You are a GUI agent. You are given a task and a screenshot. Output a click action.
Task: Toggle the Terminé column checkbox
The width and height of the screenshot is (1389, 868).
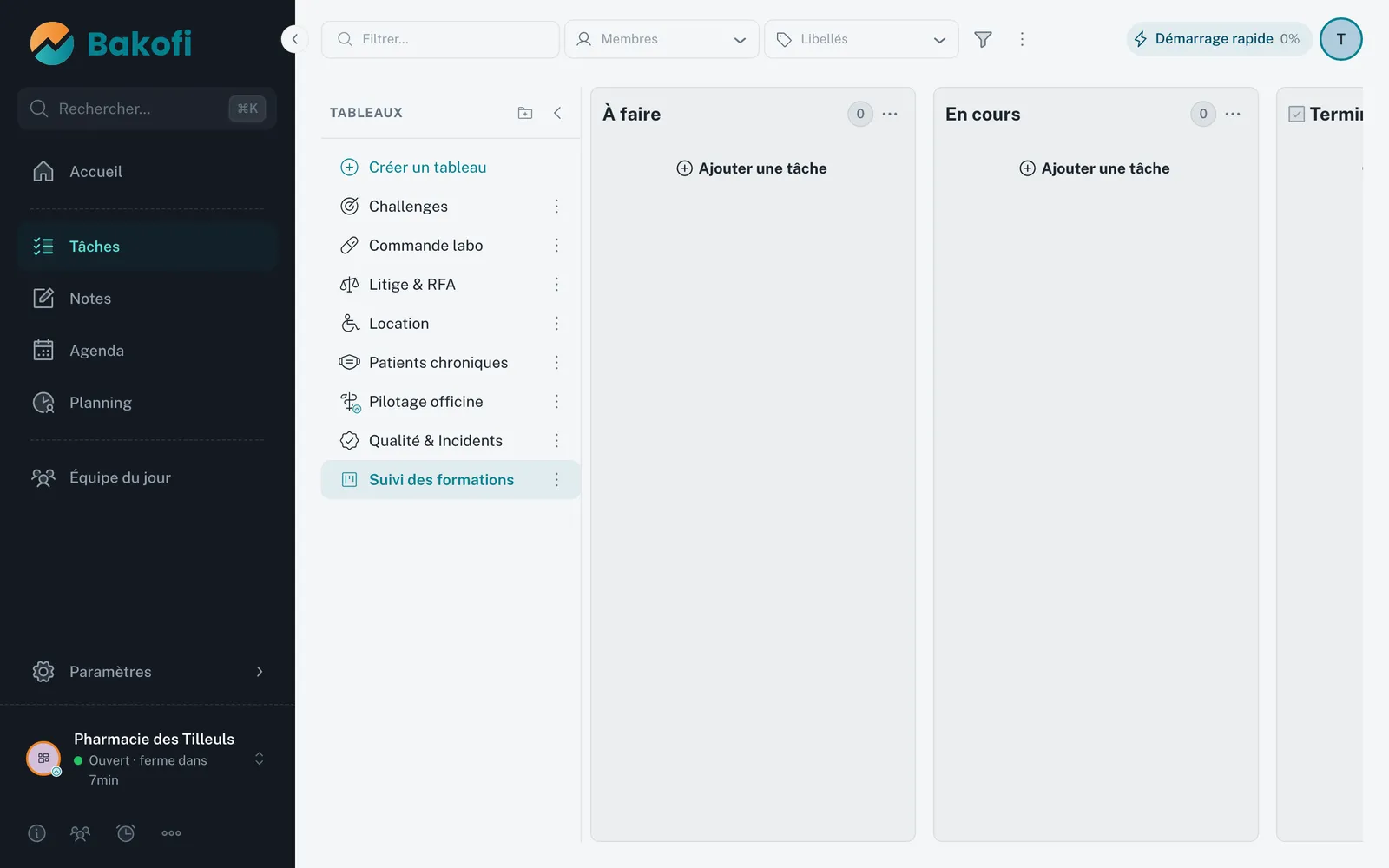tap(1296, 114)
